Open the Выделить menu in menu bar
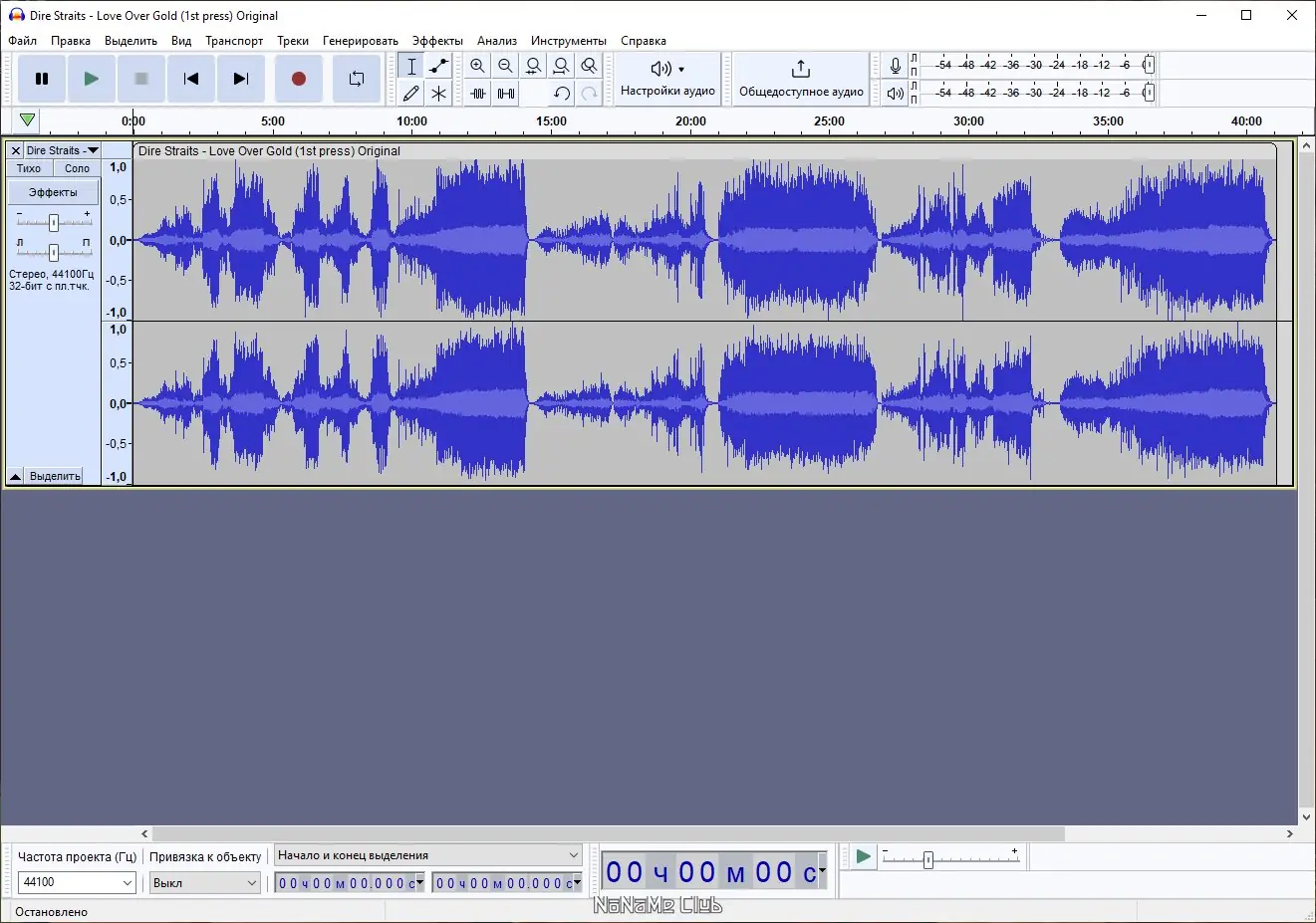Viewport: 1316px width, 923px height. 131,41
